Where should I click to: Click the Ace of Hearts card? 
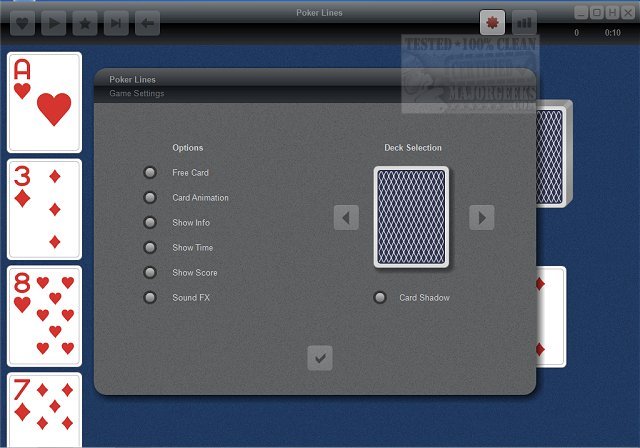coord(44,102)
